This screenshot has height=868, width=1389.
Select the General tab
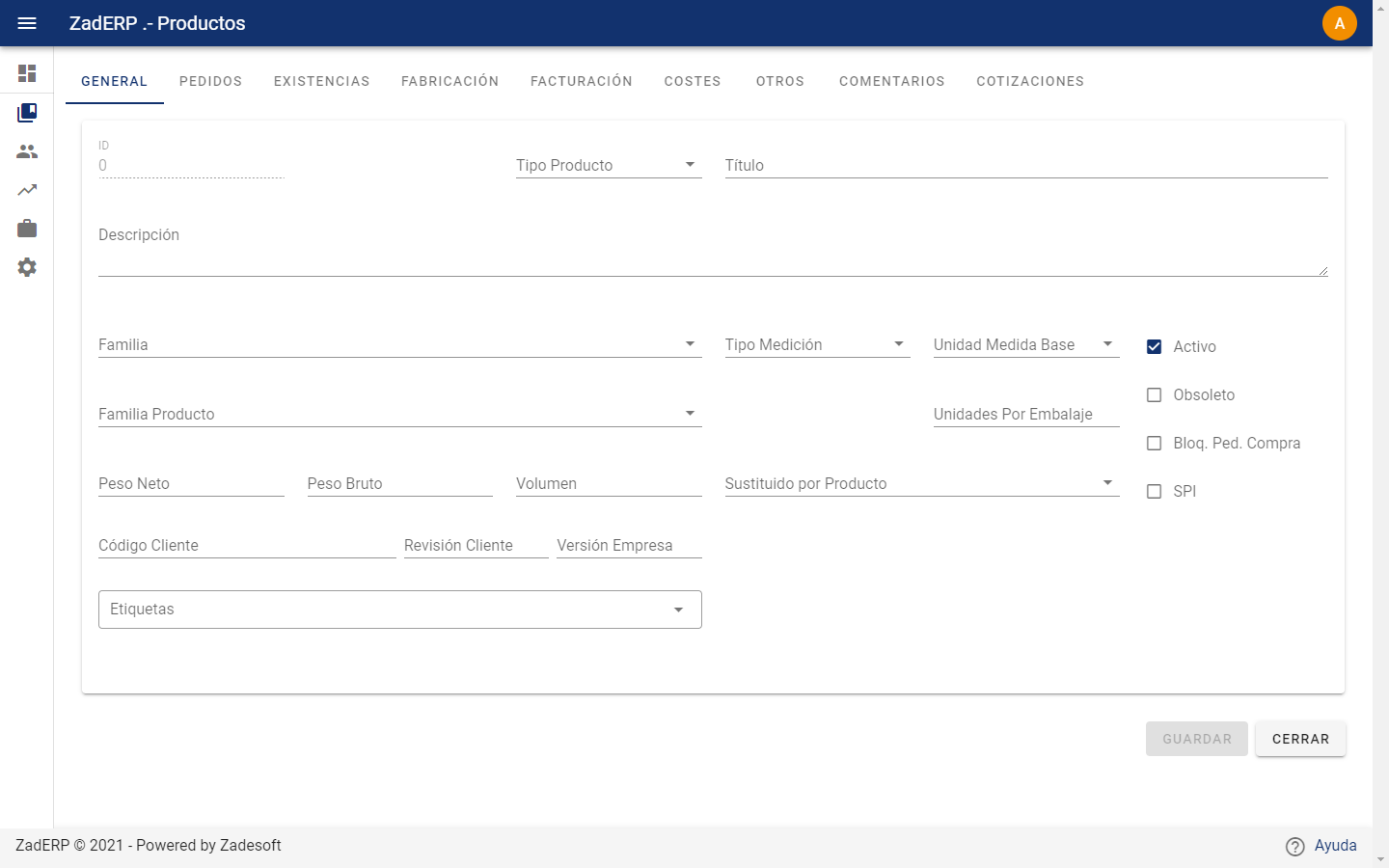point(115,81)
